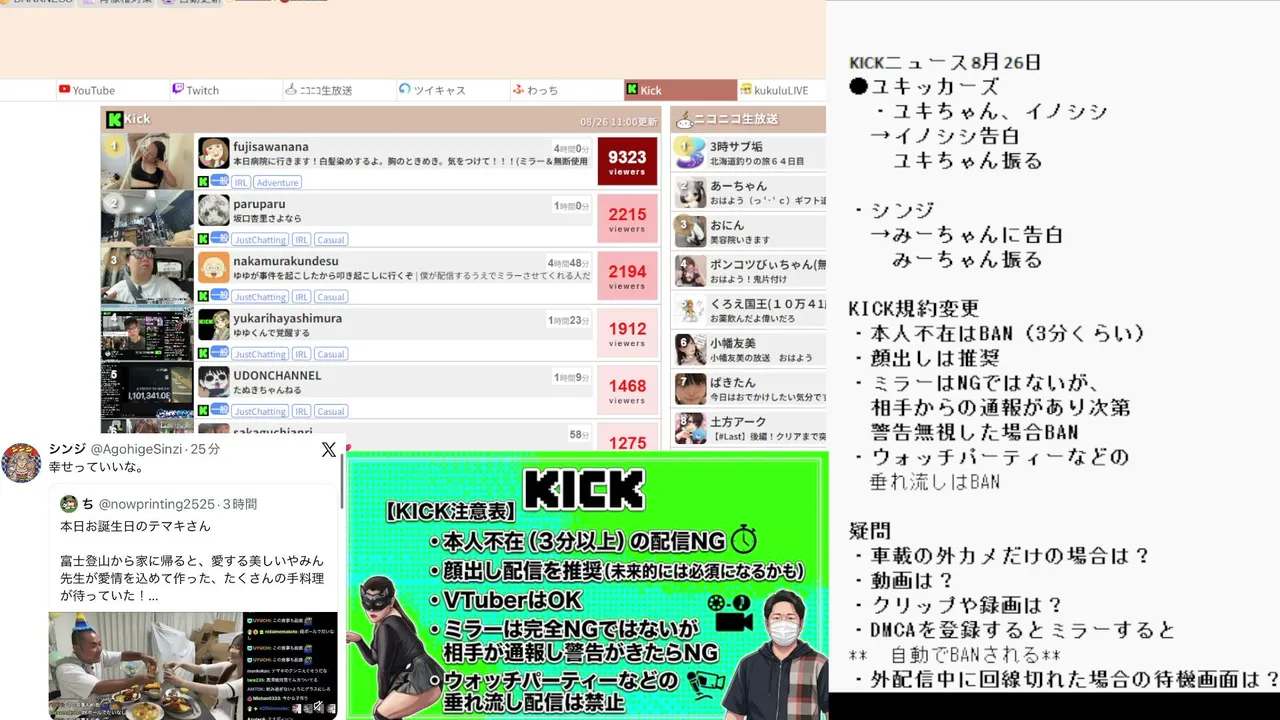This screenshot has width=1280, height=720.
Task: Open nakamurakundesu's stream thumbnail
Action: tap(147, 276)
